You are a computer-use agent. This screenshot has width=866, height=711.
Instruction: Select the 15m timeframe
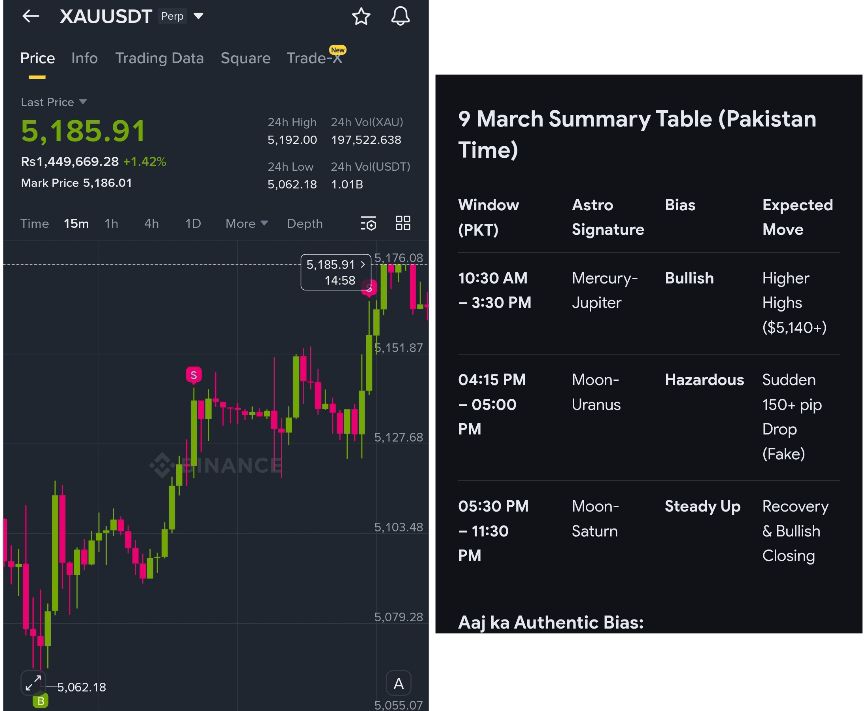[x=76, y=223]
